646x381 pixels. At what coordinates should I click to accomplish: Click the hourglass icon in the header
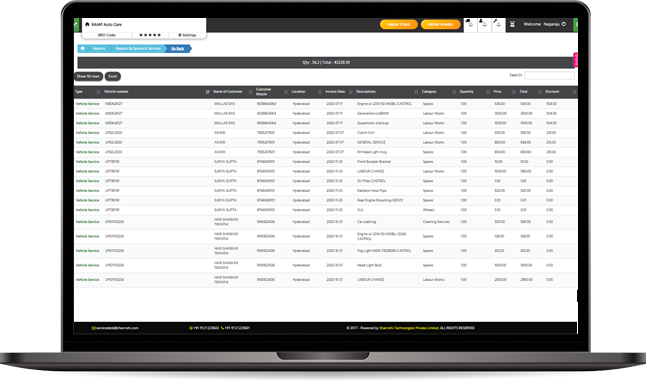(x=512, y=24)
